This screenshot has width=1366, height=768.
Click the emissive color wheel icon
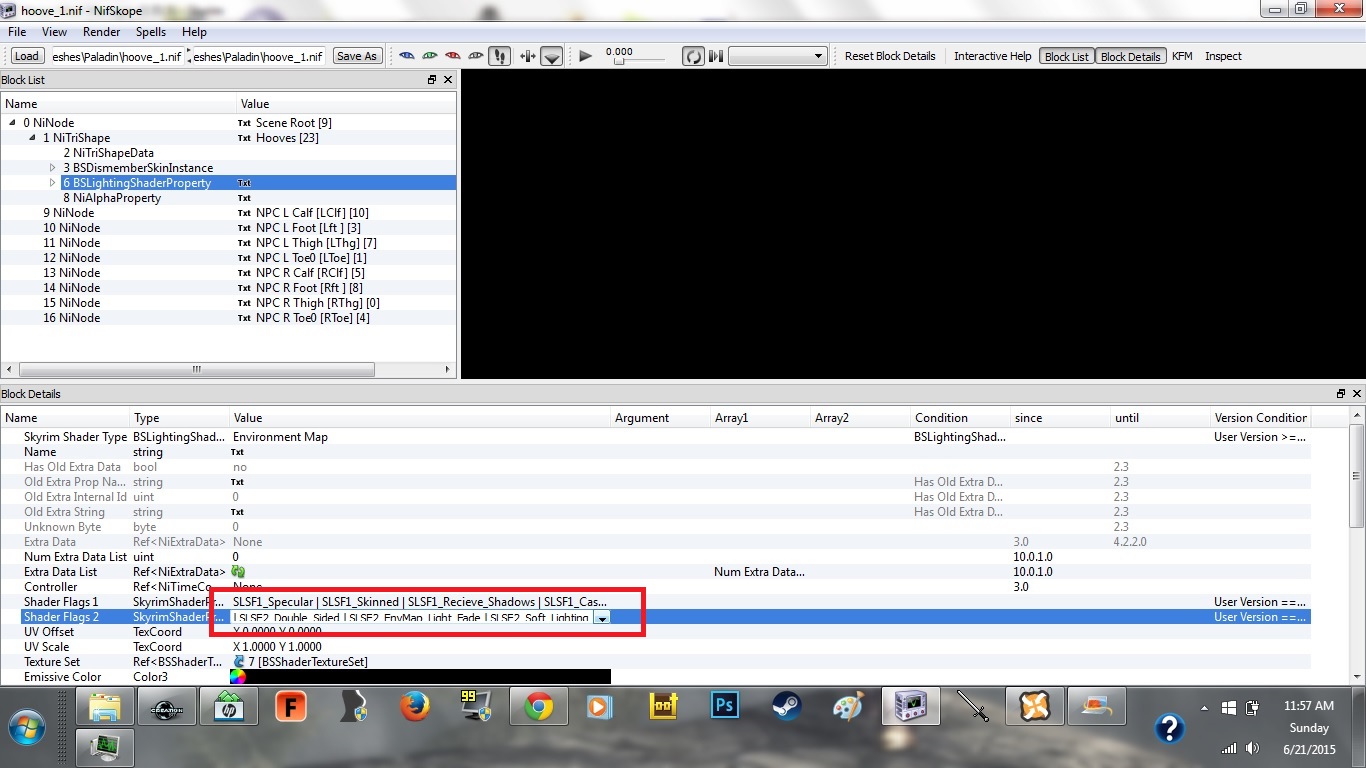point(238,677)
